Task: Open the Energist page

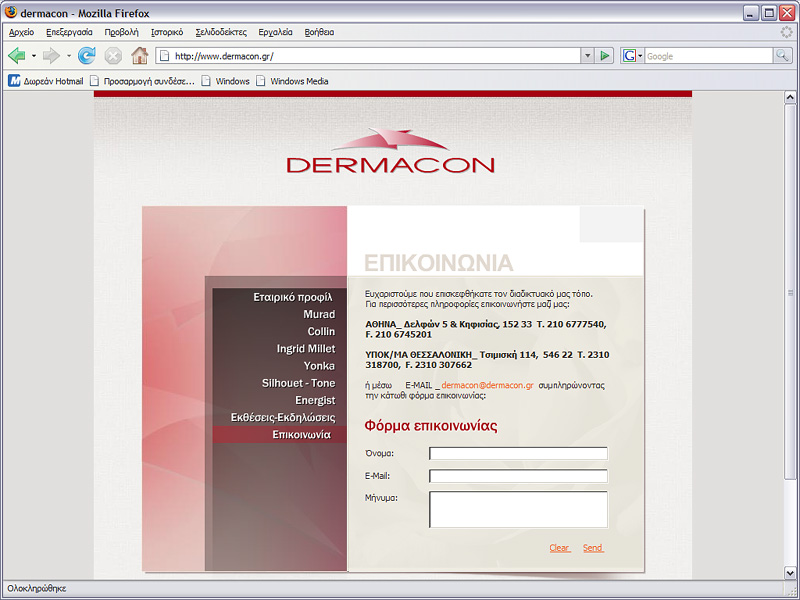Action: [315, 401]
